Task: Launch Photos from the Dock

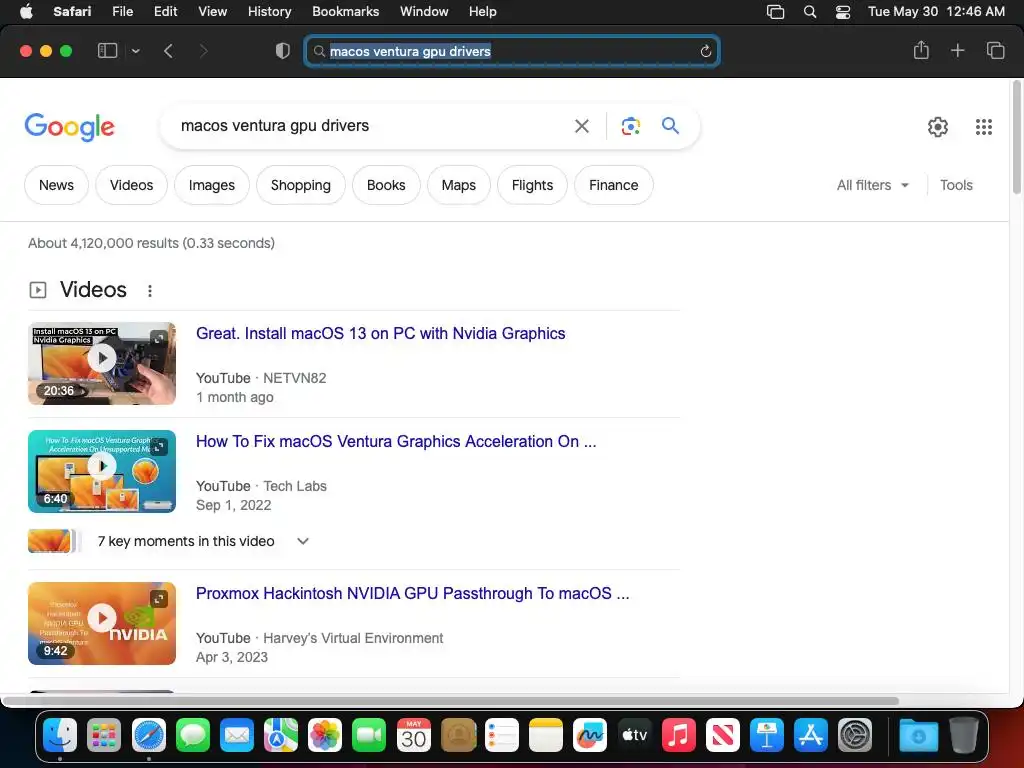Action: [325, 735]
